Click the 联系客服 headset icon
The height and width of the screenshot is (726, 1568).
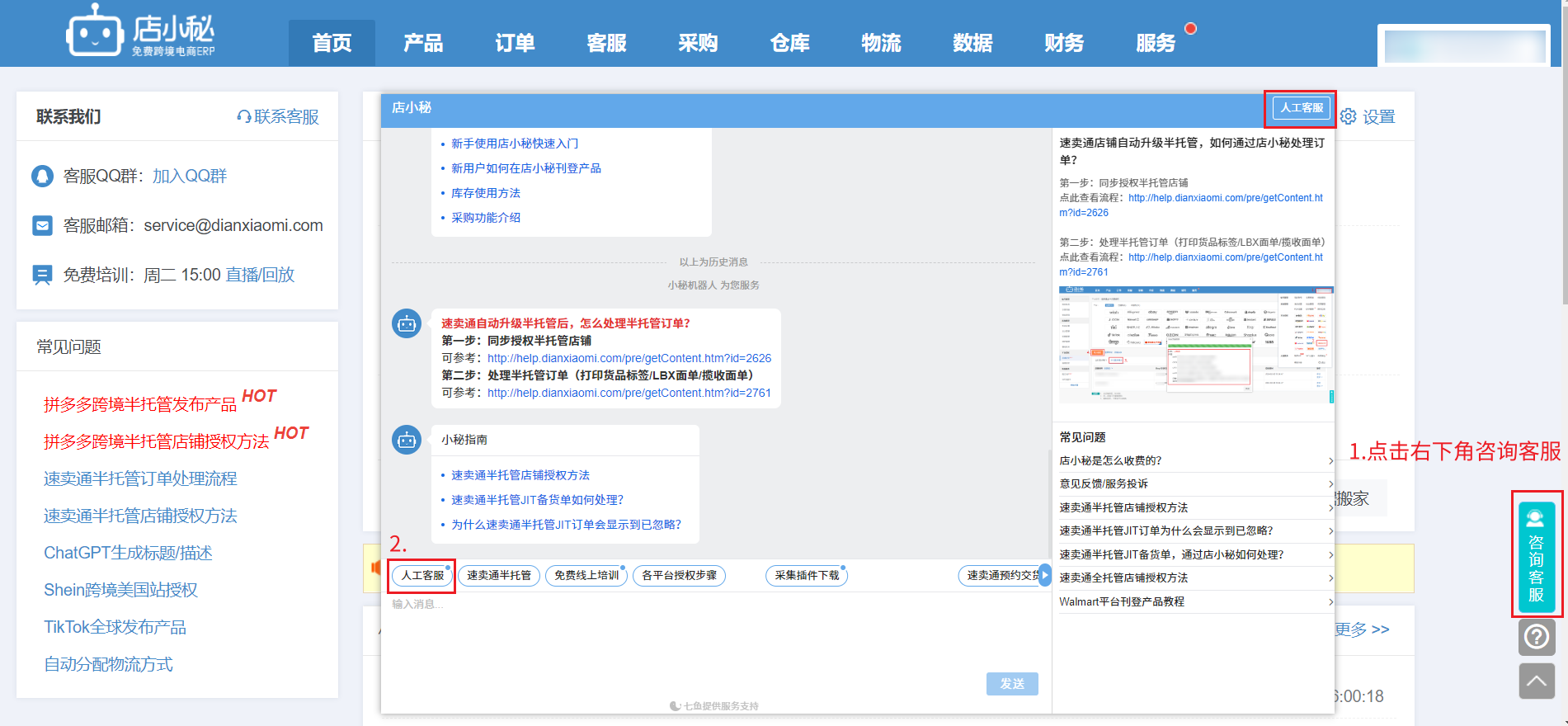pos(243,117)
